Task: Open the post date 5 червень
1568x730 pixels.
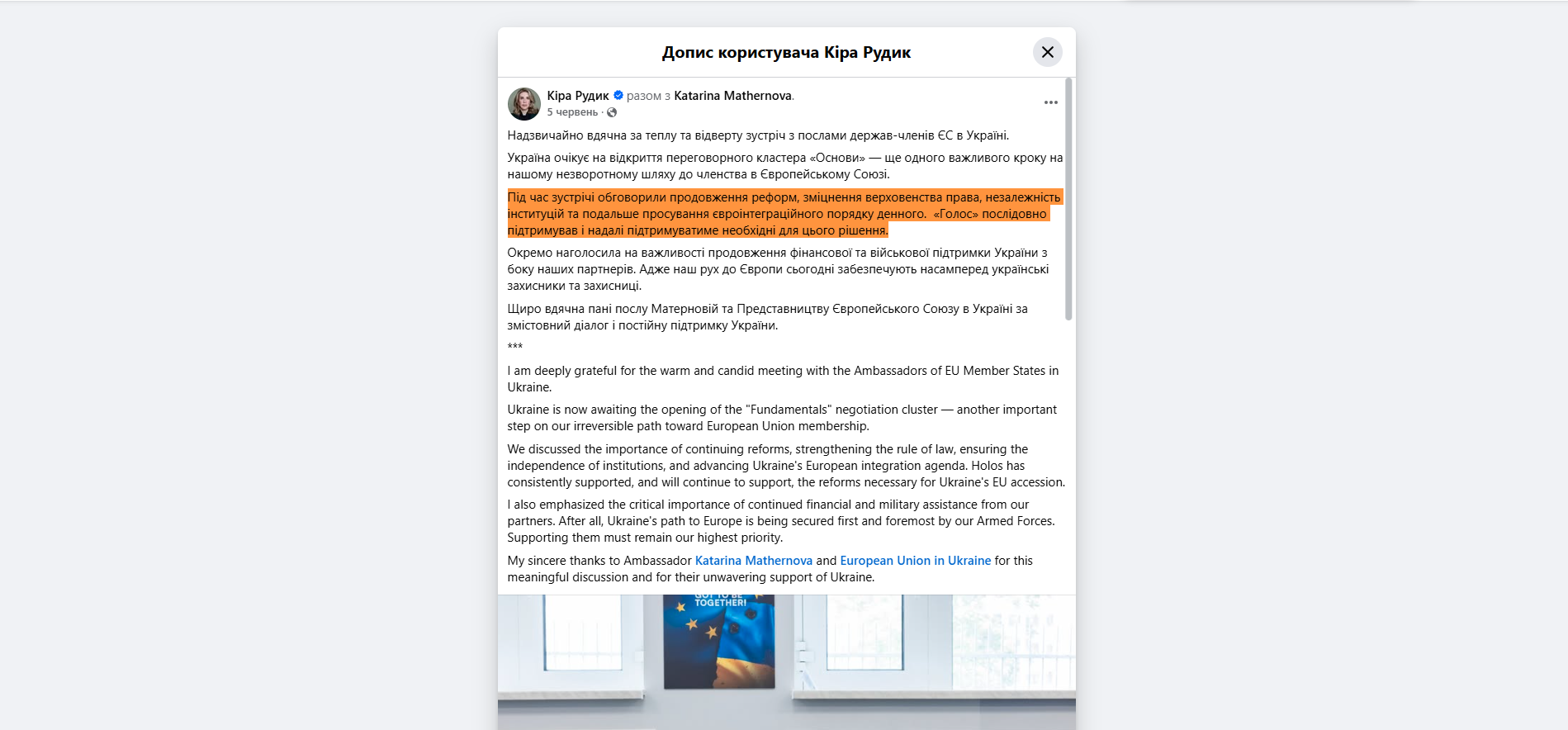Action: [x=572, y=112]
